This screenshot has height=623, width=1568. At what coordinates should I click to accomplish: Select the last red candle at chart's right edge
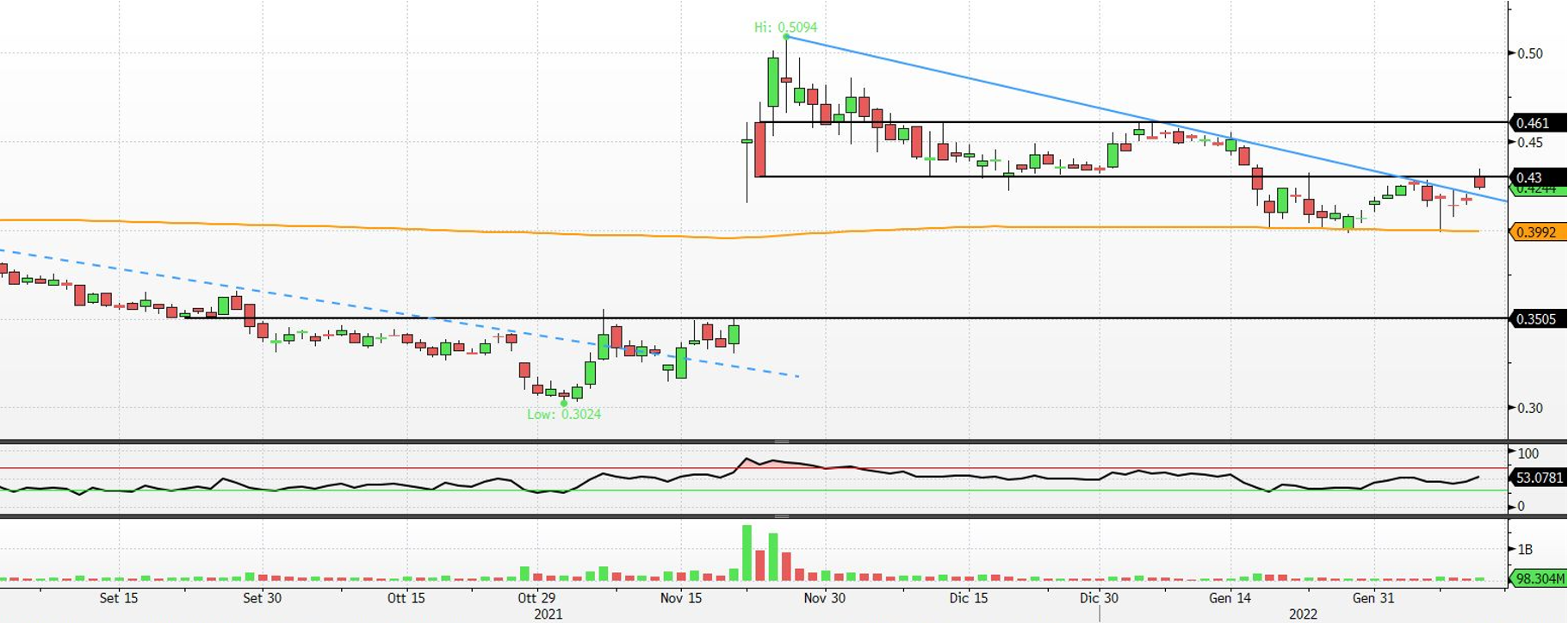(1479, 182)
